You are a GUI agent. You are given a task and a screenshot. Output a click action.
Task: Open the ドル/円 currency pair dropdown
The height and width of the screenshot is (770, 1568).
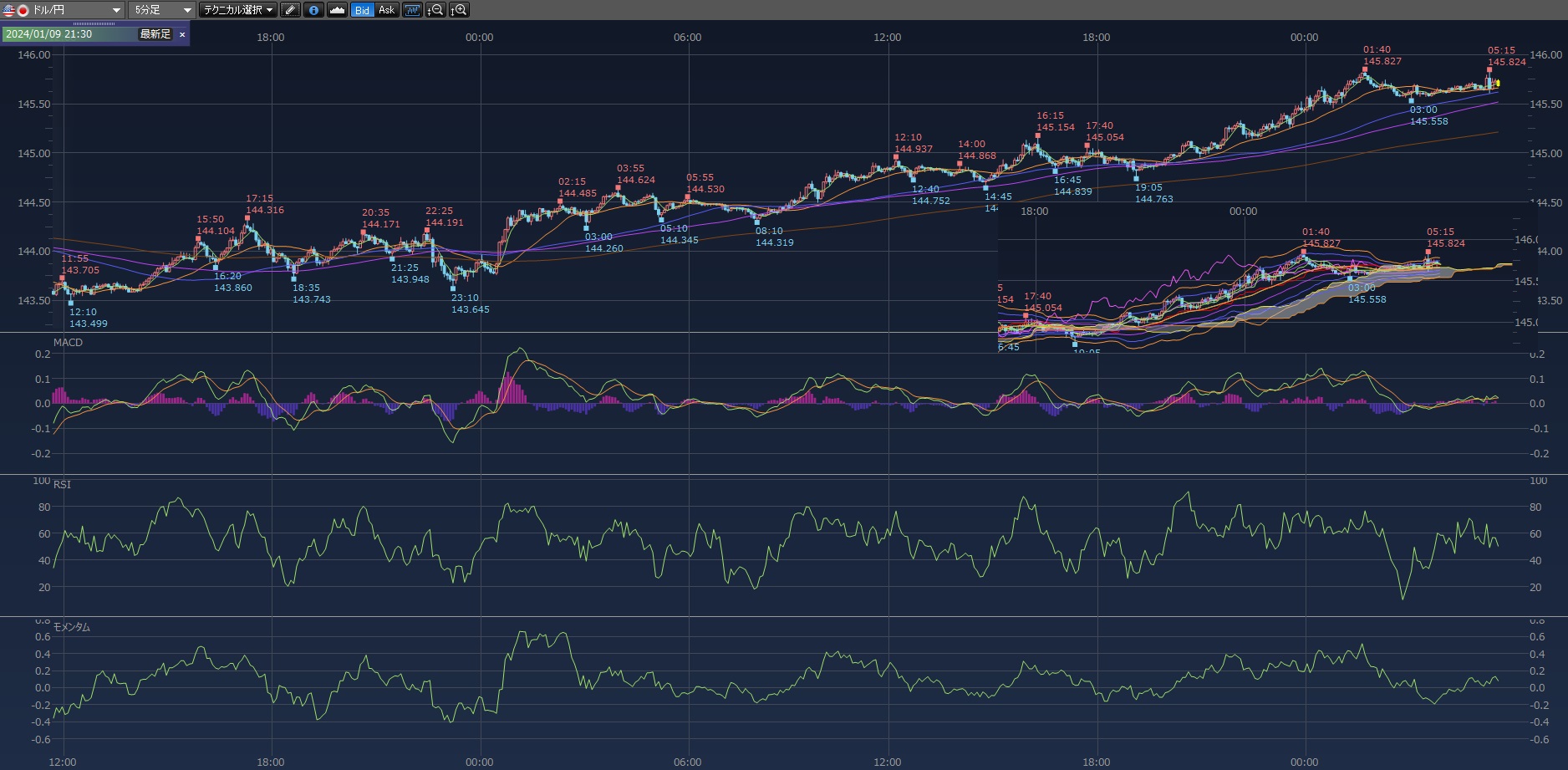116,10
